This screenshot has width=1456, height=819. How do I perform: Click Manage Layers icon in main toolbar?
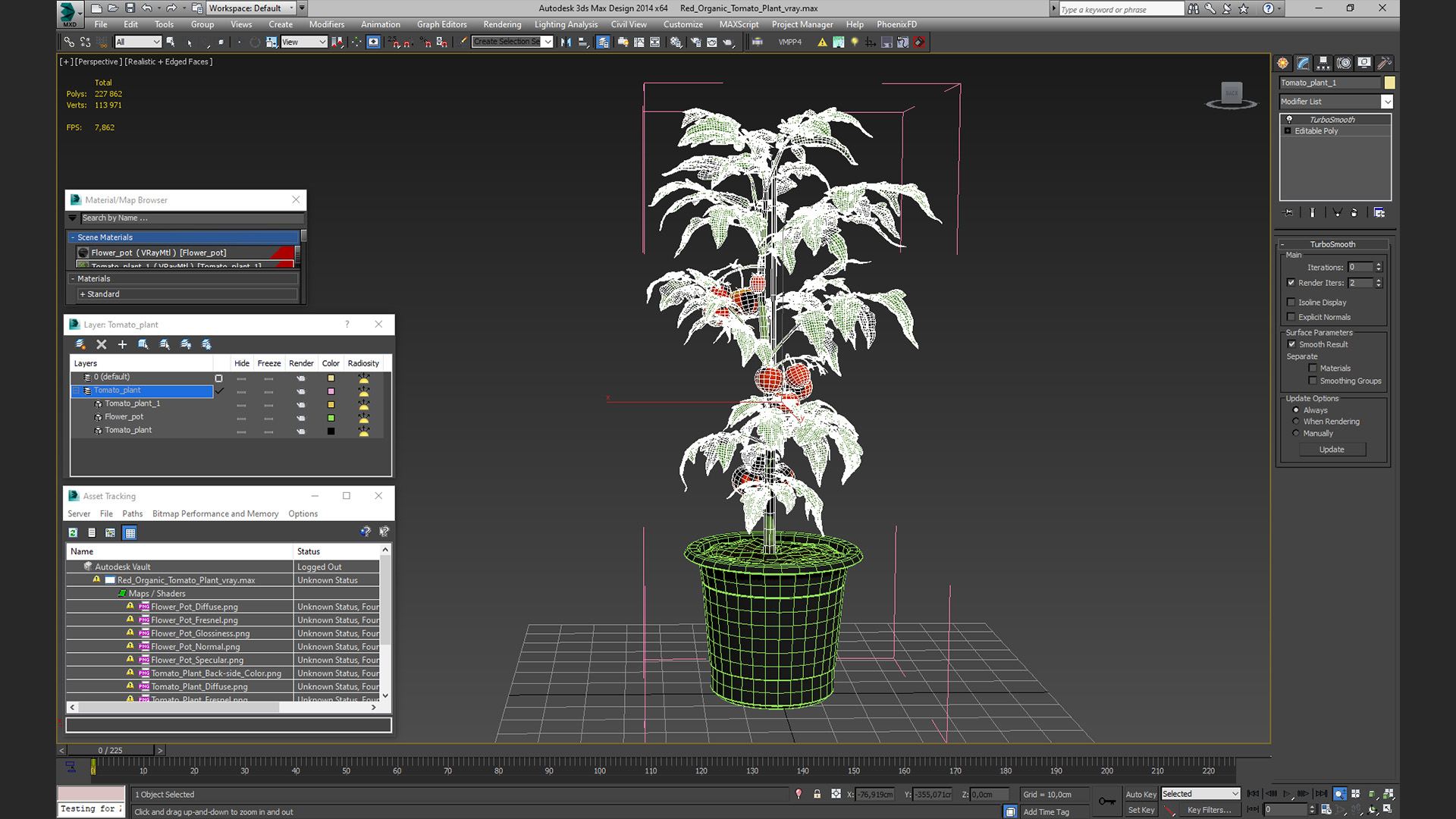click(x=603, y=42)
